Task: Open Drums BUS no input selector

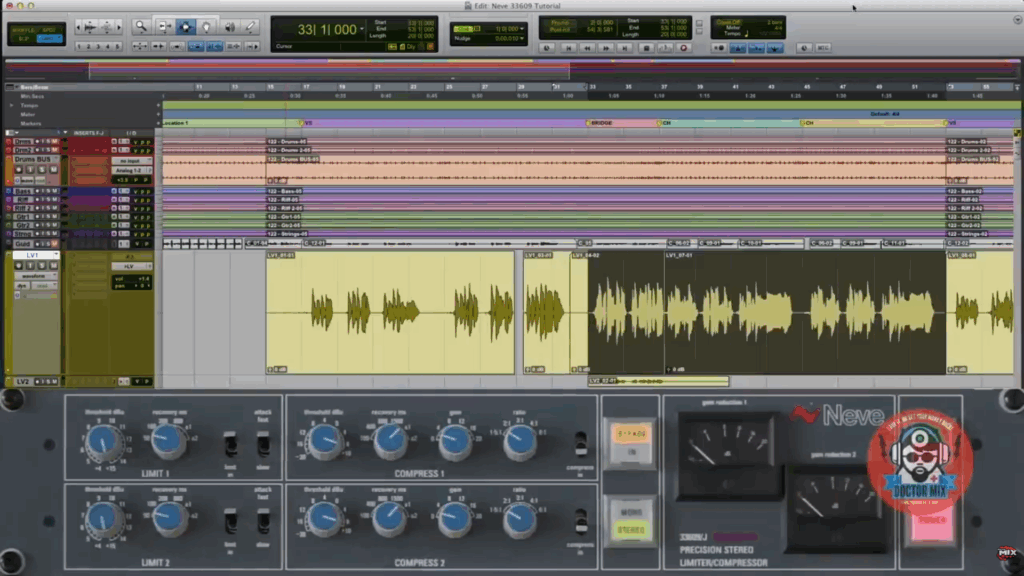Action: (131, 161)
